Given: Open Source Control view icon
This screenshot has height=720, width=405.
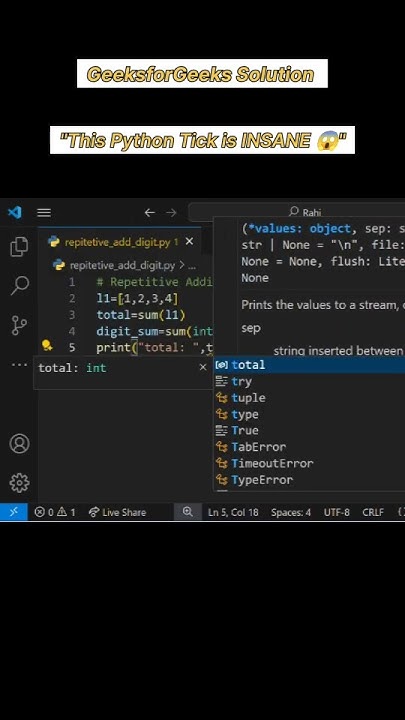Looking at the screenshot, I should [19, 326].
